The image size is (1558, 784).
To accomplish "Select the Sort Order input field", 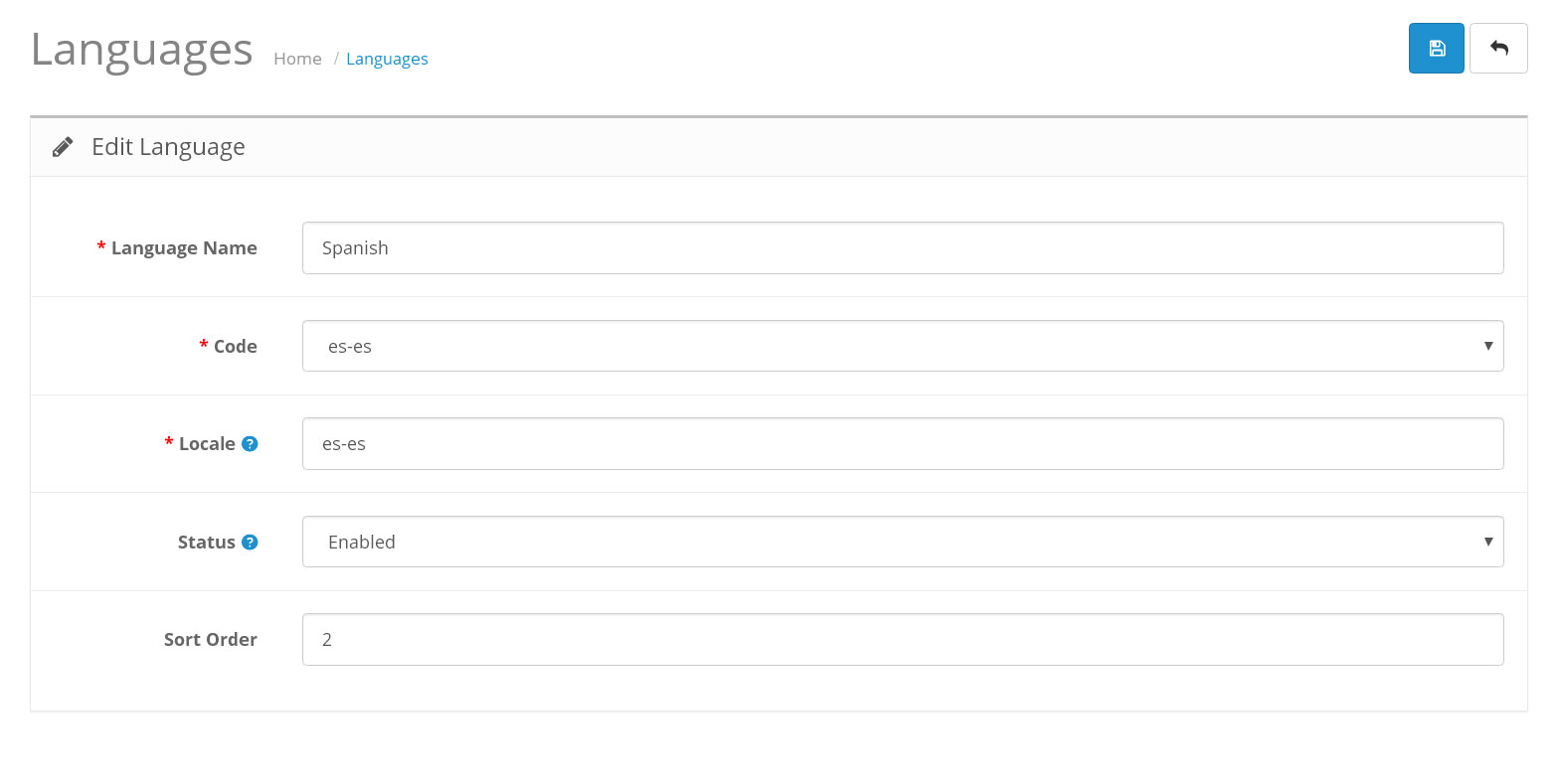I will pos(902,640).
